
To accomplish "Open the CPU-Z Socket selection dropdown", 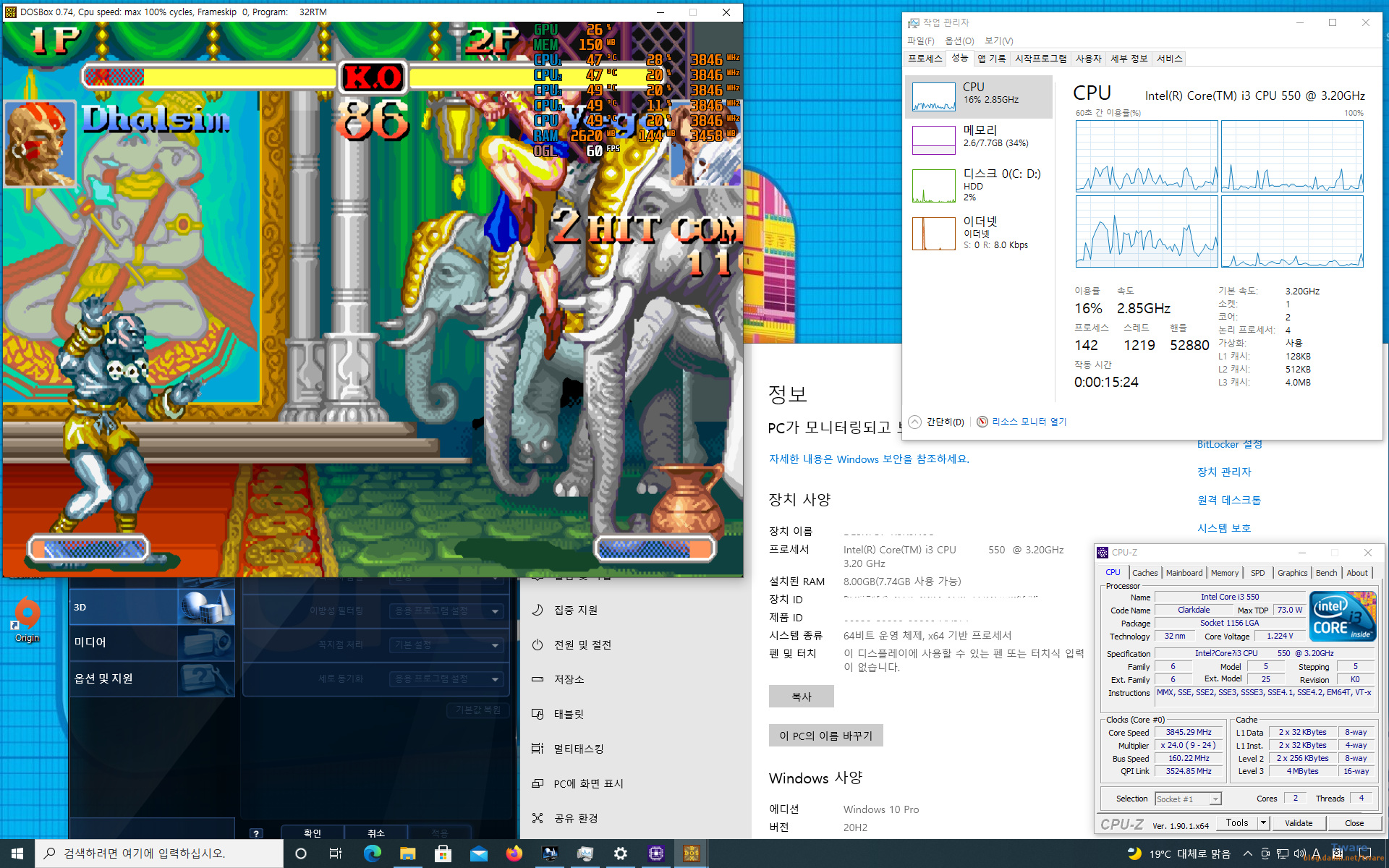I will pos(1215,799).
